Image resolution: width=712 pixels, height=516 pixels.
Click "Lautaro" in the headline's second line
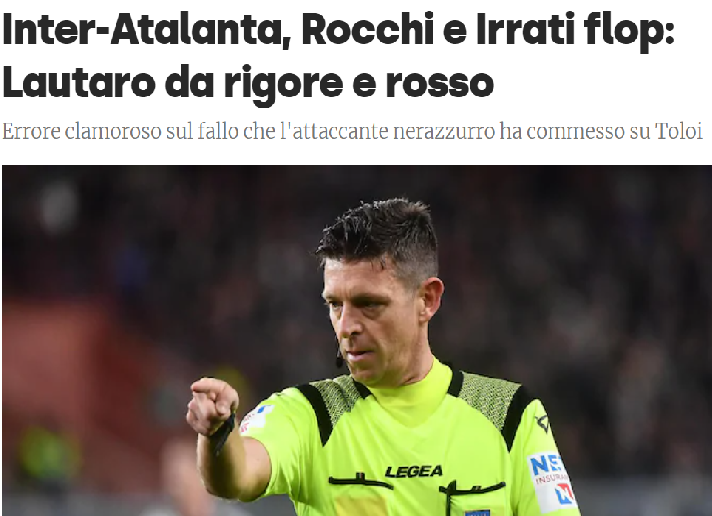click(79, 83)
